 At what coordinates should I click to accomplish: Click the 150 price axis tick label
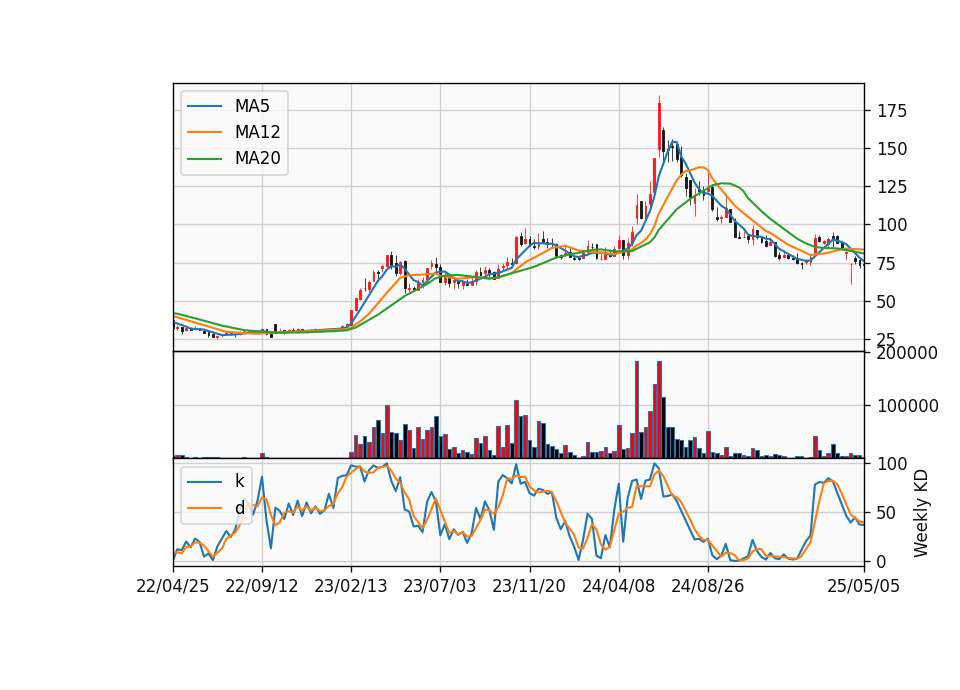point(892,149)
